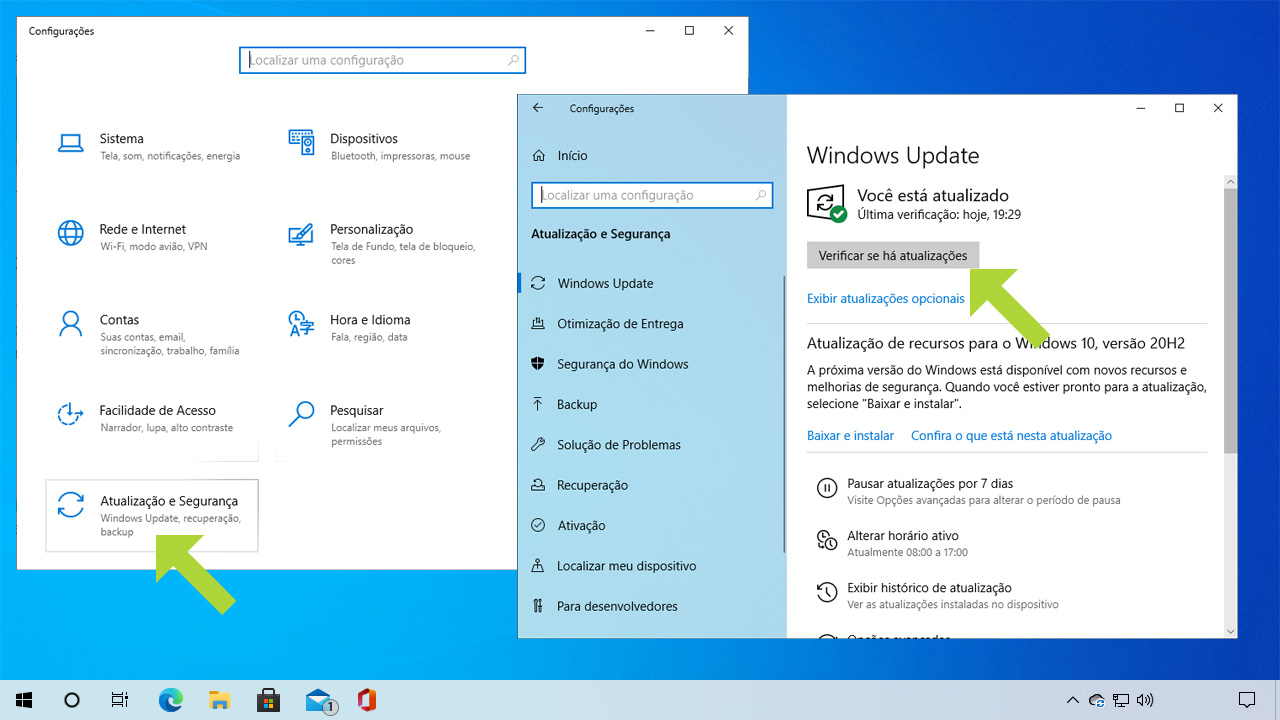Viewport: 1280px width, 720px height.
Task: Show hidden tray icons chevron
Action: 1072,700
